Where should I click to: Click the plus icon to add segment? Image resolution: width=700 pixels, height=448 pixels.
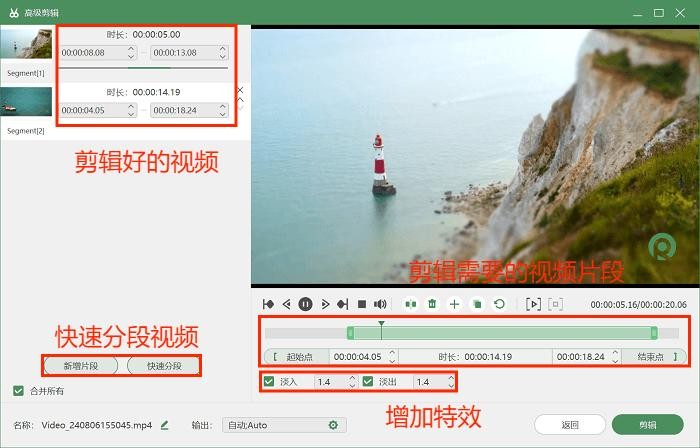pos(454,304)
